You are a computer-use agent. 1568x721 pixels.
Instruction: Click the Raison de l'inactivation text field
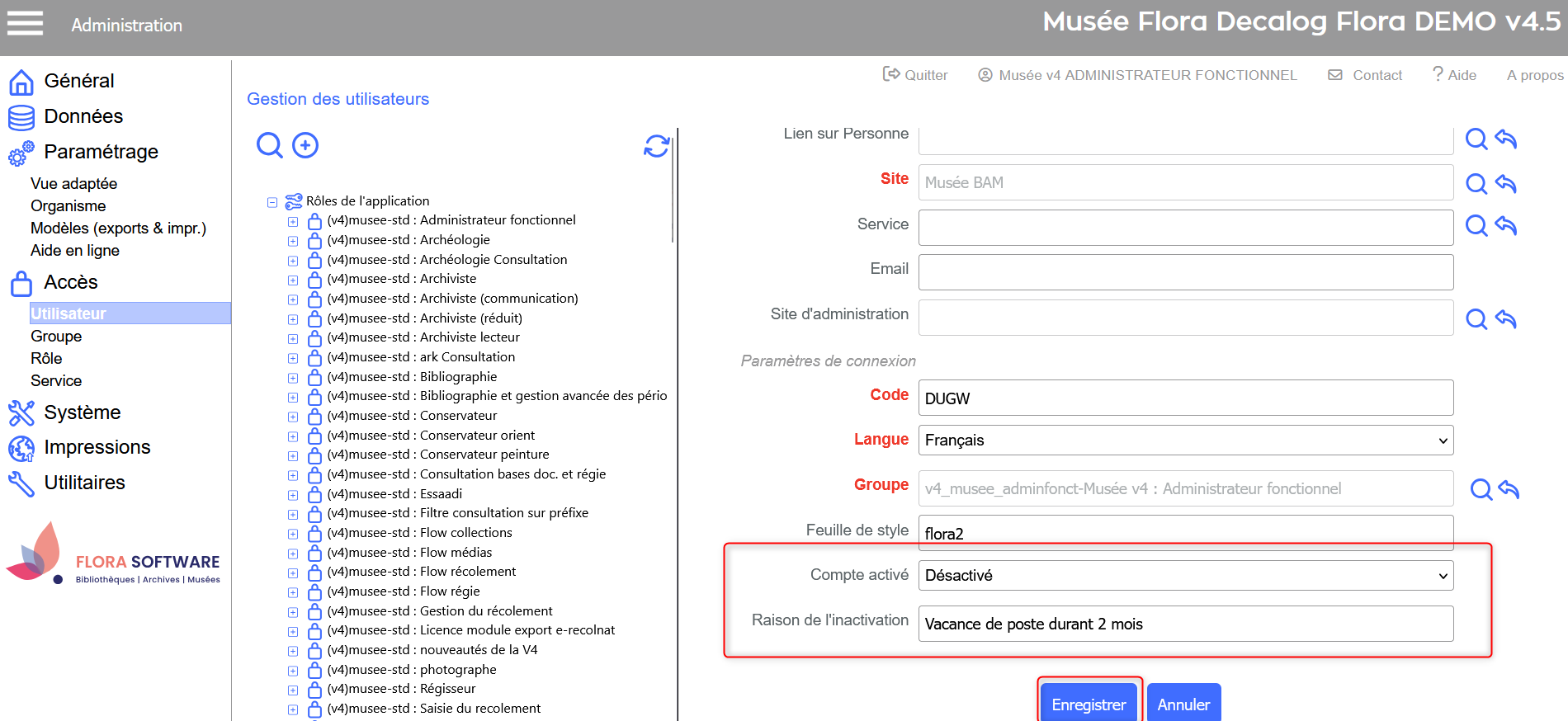[1185, 624]
